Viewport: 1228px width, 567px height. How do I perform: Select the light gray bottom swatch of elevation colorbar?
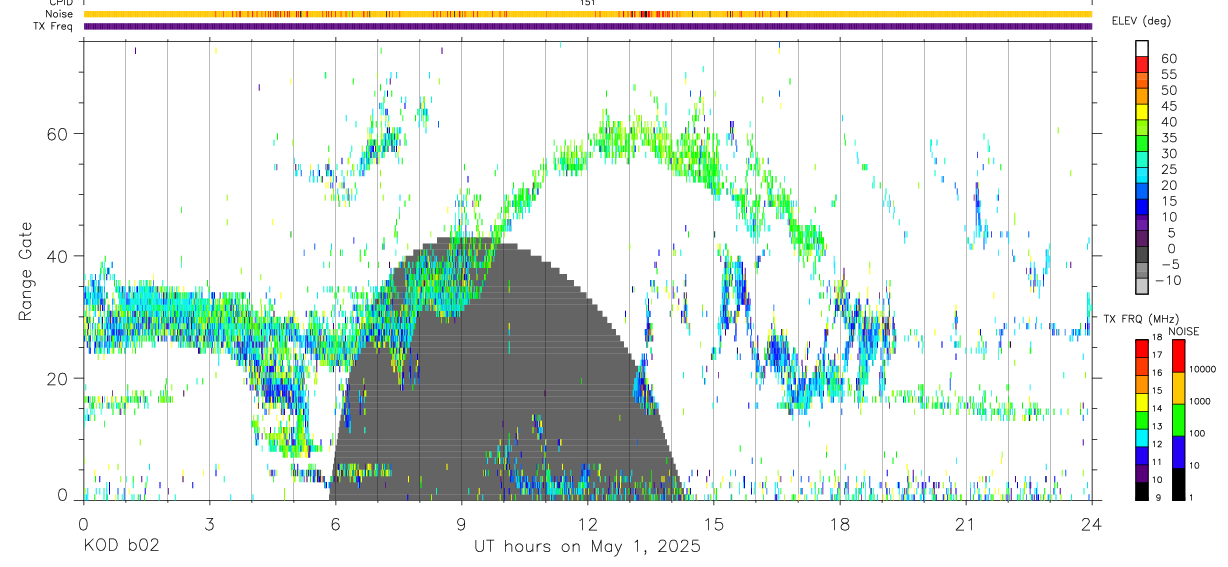pyautogui.click(x=1142, y=287)
